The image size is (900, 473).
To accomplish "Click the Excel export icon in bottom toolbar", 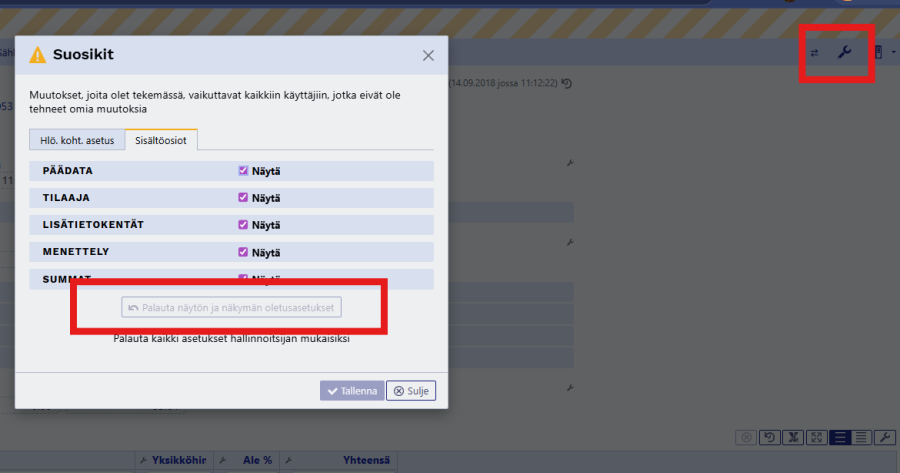I will (794, 437).
